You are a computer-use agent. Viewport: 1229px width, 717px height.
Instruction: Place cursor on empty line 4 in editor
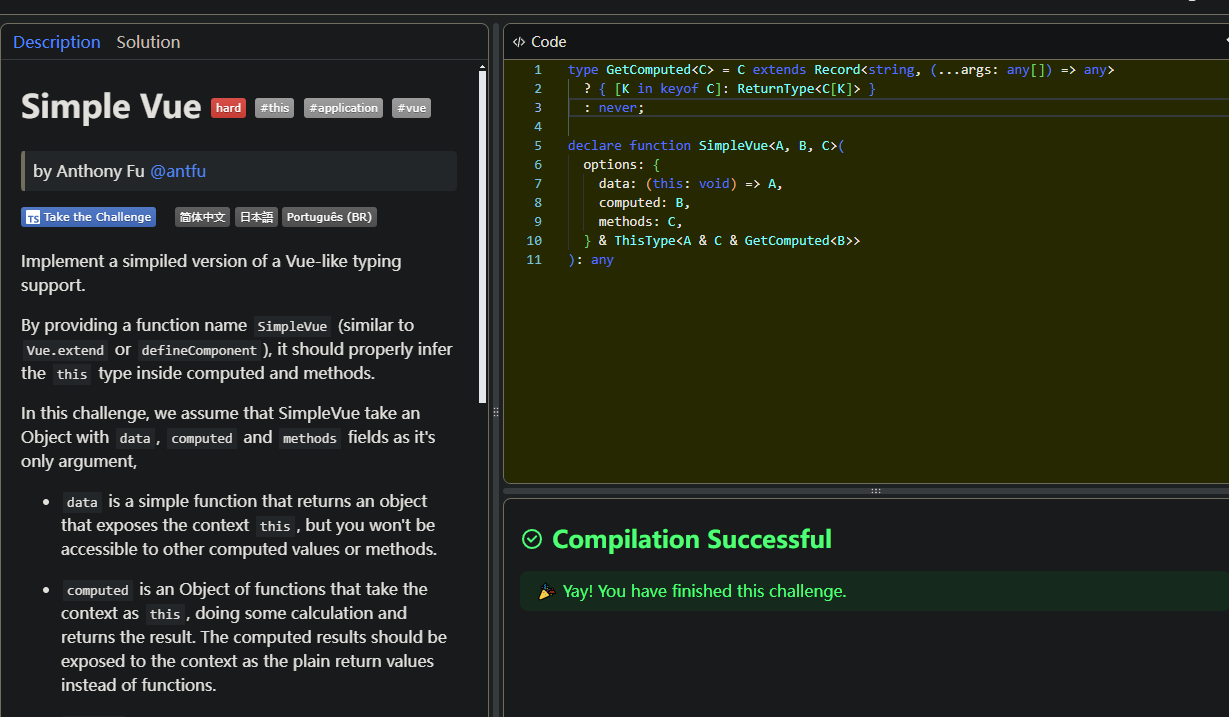click(x=700, y=127)
